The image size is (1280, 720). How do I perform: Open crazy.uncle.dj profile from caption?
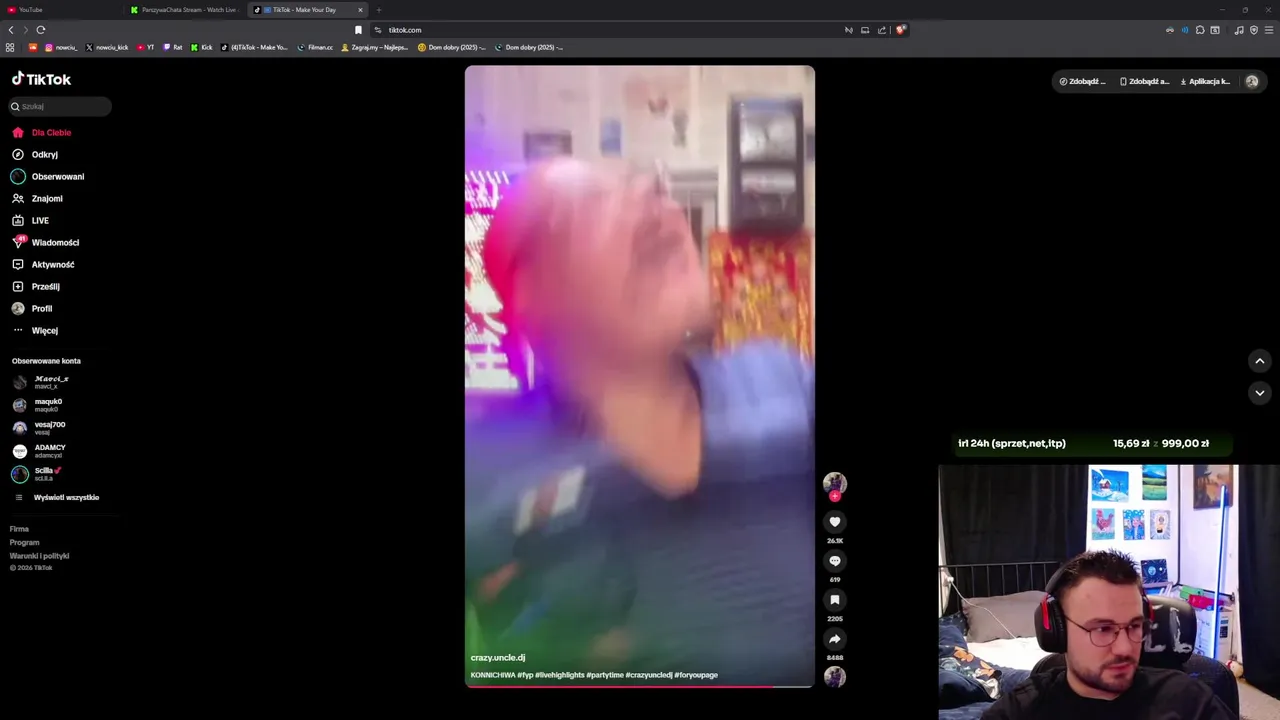[x=498, y=657]
